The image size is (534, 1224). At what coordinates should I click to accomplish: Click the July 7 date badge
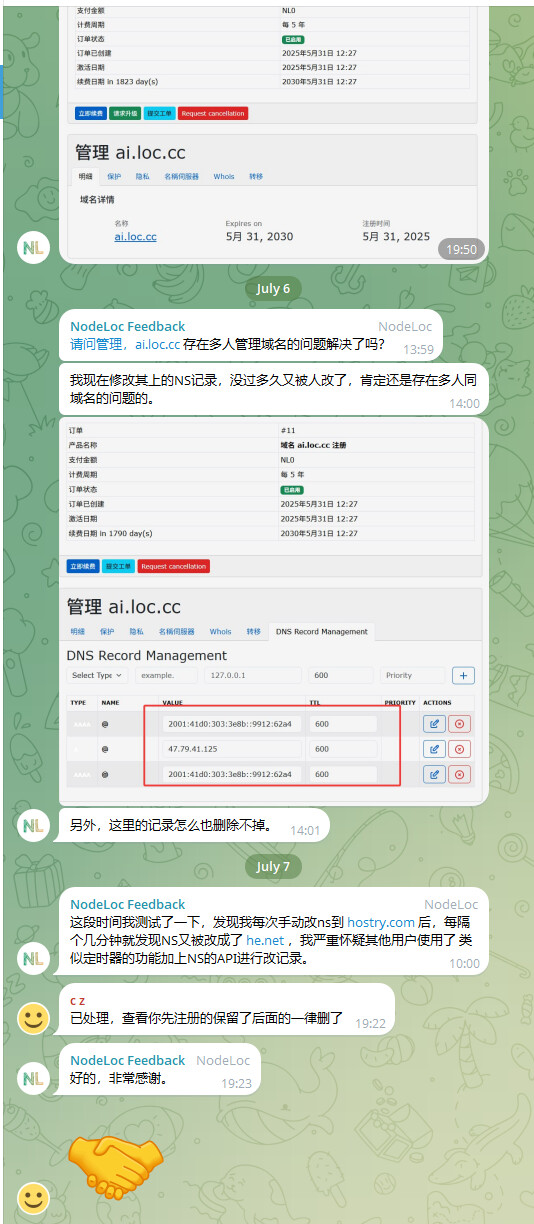click(x=273, y=867)
